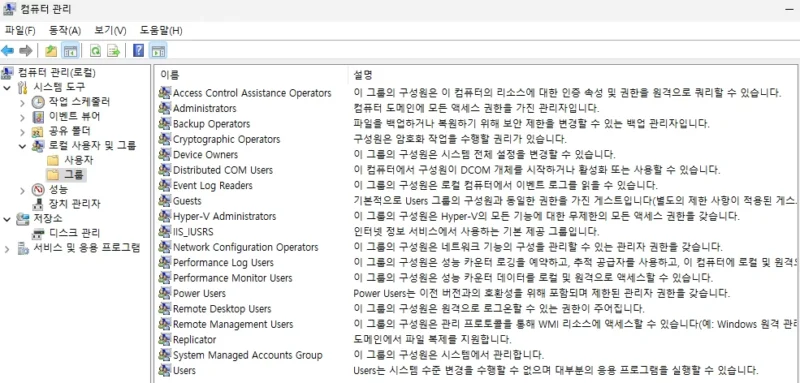Click the Replicator group icon
The width and height of the screenshot is (800, 383).
tap(164, 339)
